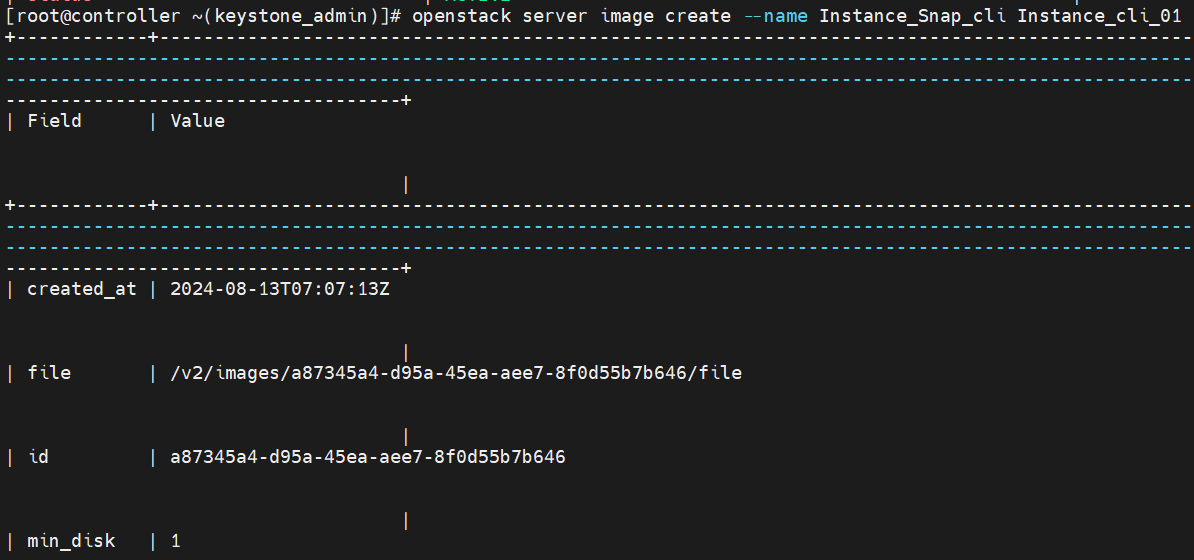The height and width of the screenshot is (560, 1194).
Task: Click the created_at field label
Action: pyautogui.click(x=82, y=289)
